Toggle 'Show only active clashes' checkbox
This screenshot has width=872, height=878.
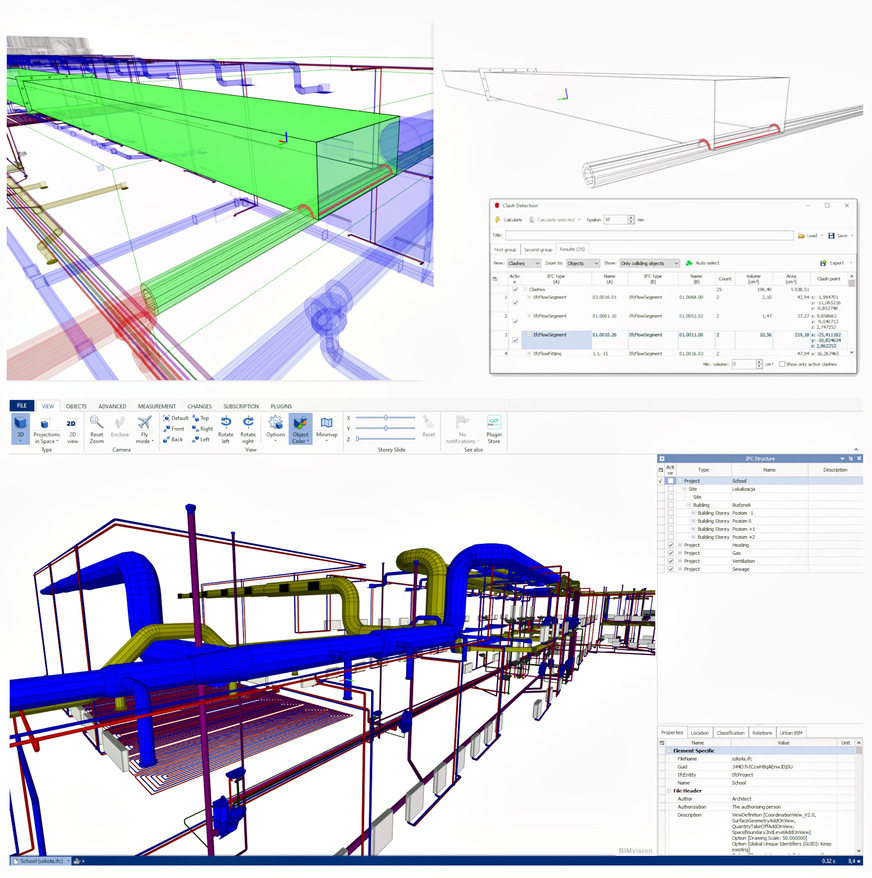pos(782,364)
